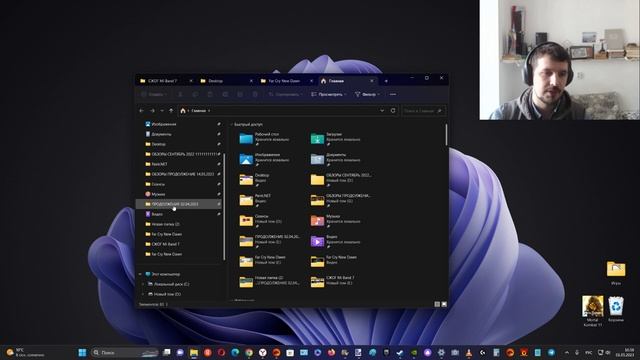Expand the address bar history dropdown
The width and height of the screenshot is (640, 360).
pyautogui.click(x=382, y=111)
